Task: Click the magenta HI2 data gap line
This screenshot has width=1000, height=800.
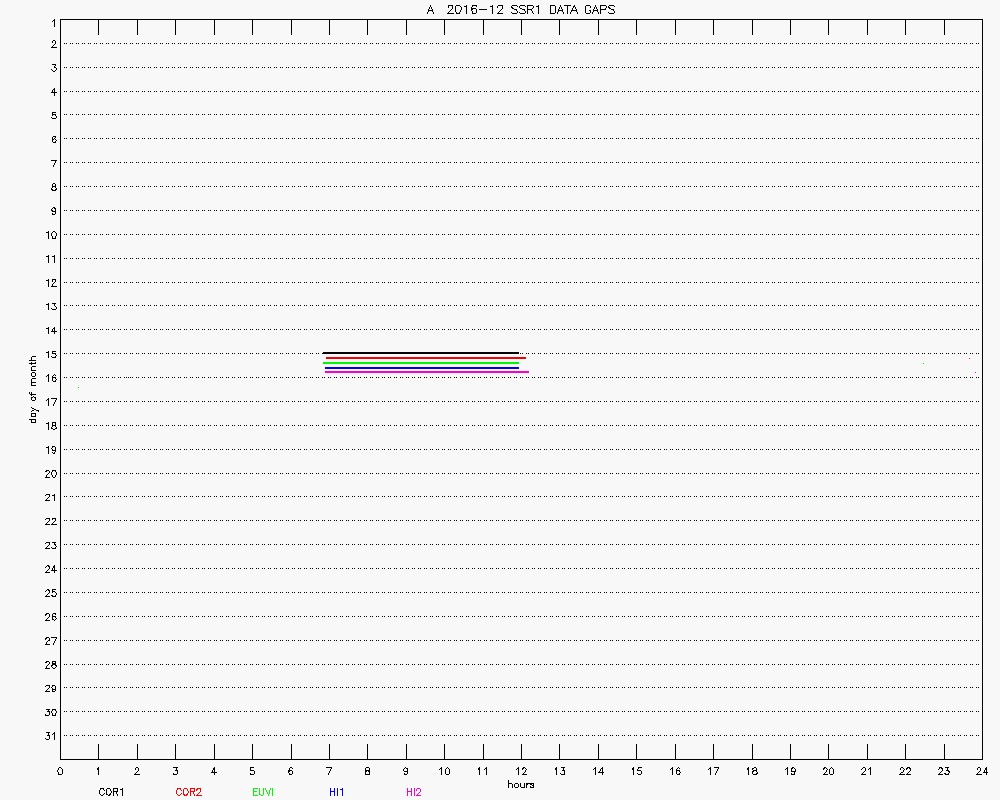Action: point(427,372)
